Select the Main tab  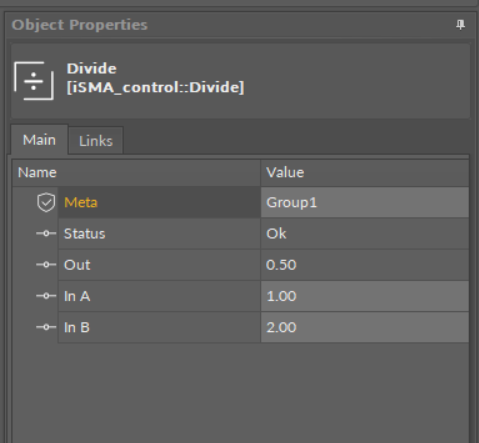pyautogui.click(x=39, y=140)
